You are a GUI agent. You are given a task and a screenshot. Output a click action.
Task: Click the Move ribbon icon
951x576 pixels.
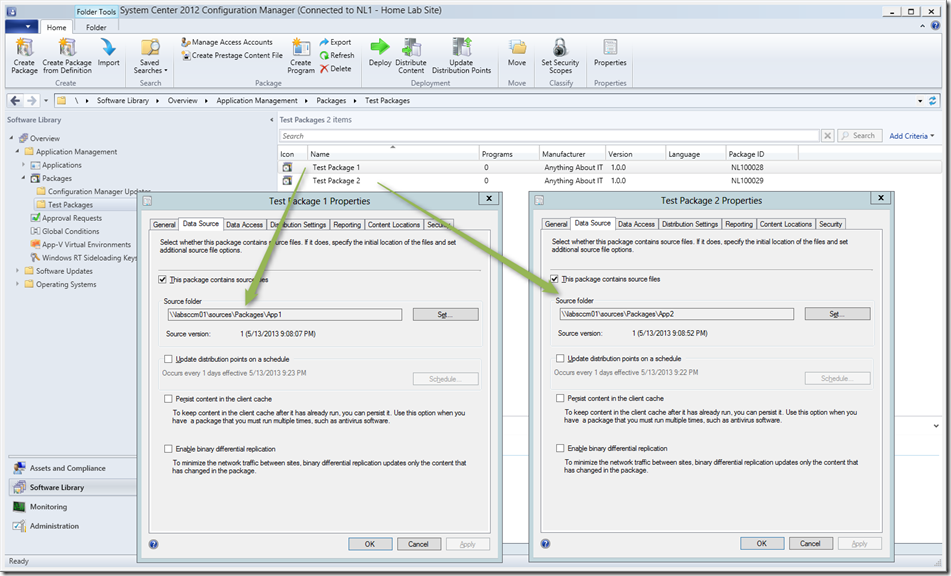(x=517, y=47)
